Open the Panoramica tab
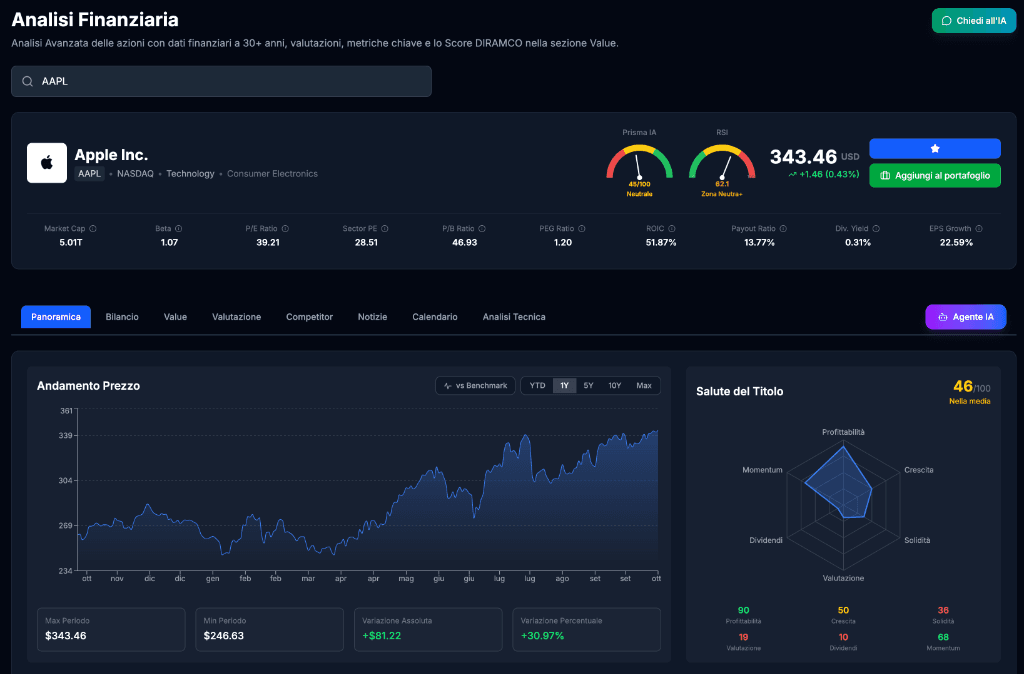1024x674 pixels. (56, 317)
